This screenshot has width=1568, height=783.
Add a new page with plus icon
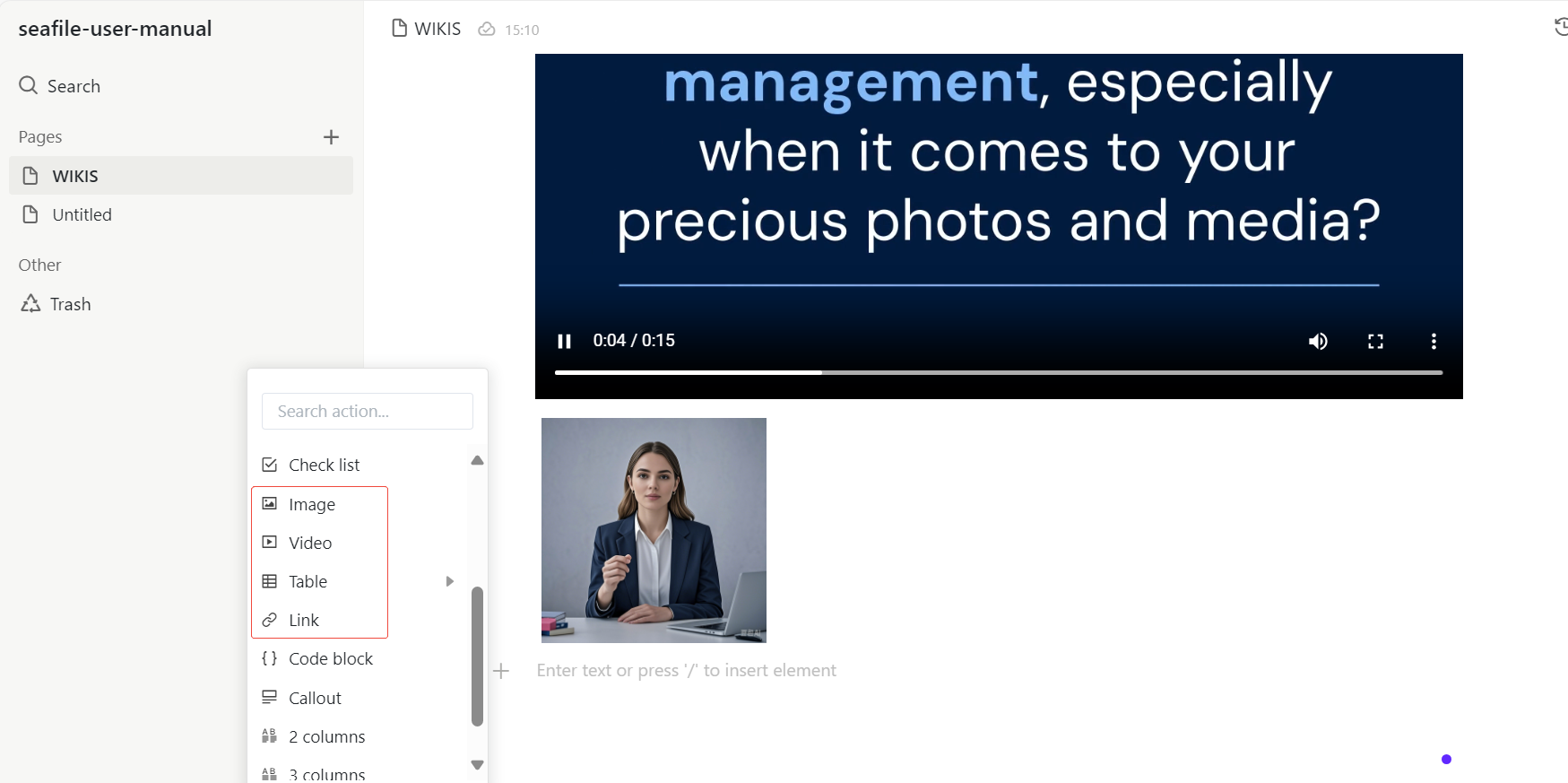[331, 137]
